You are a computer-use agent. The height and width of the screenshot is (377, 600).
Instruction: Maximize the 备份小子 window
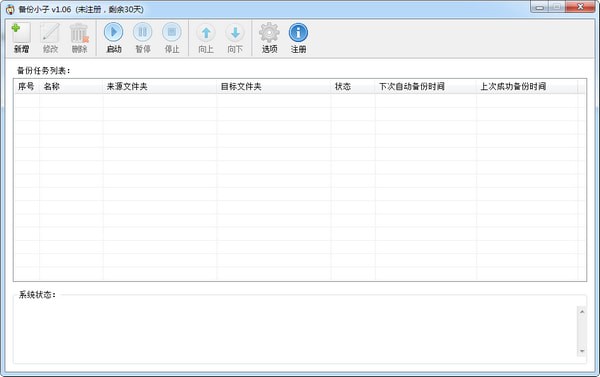coord(557,7)
